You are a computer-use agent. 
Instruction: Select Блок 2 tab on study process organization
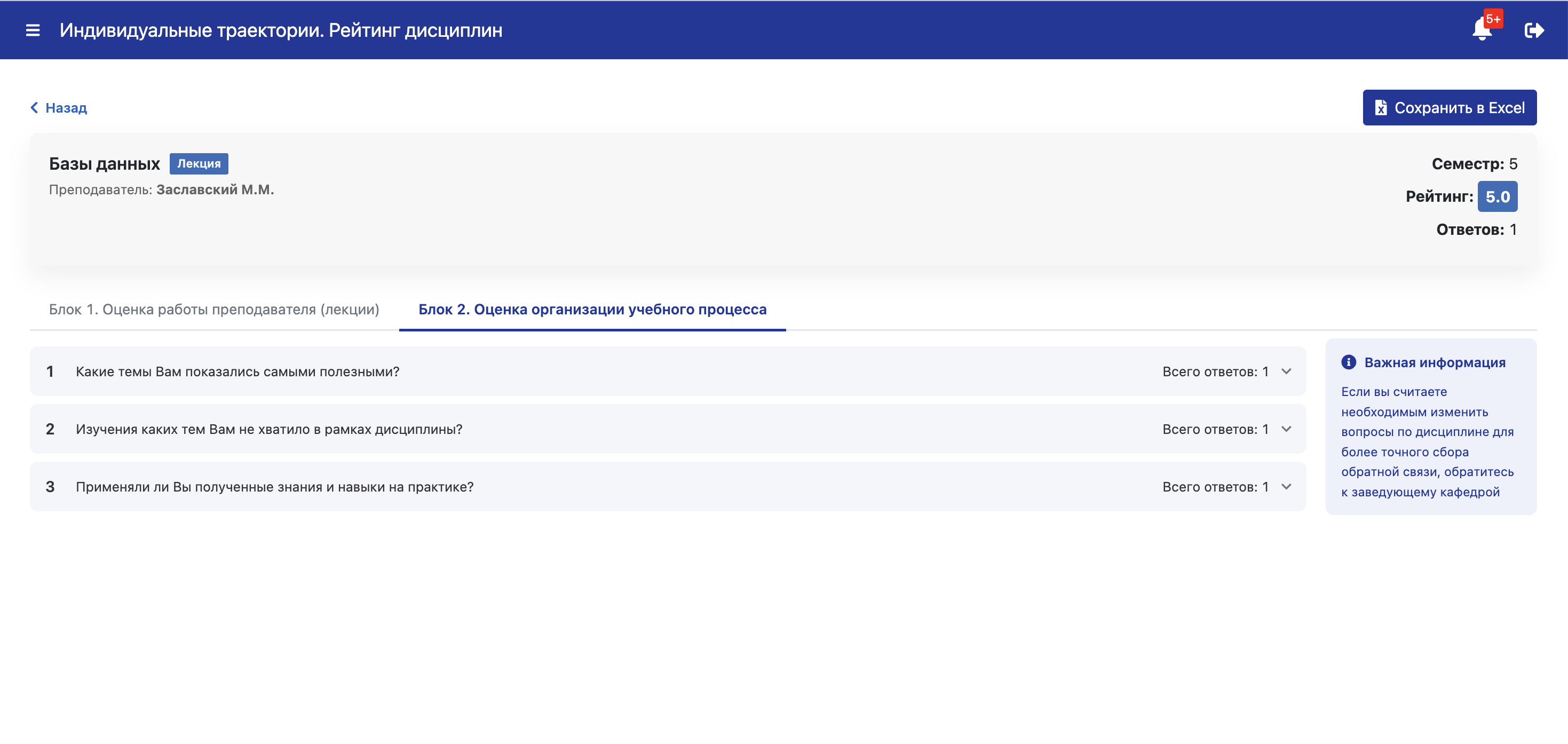(592, 310)
